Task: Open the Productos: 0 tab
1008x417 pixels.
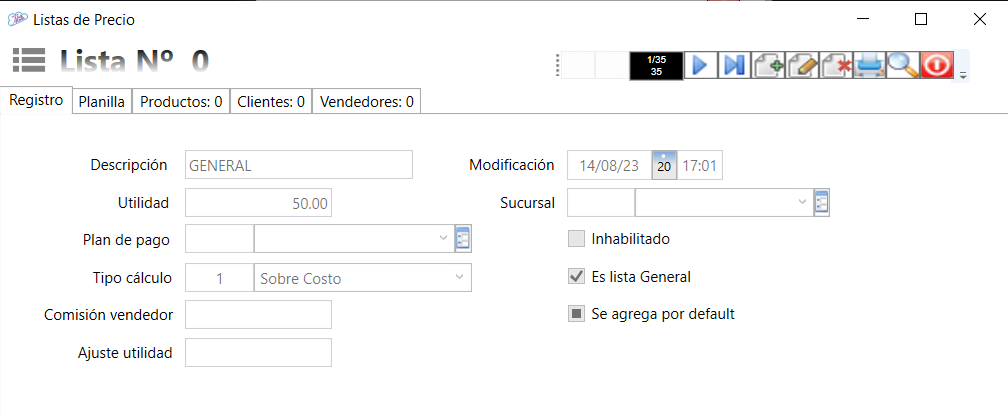Action: (181, 101)
